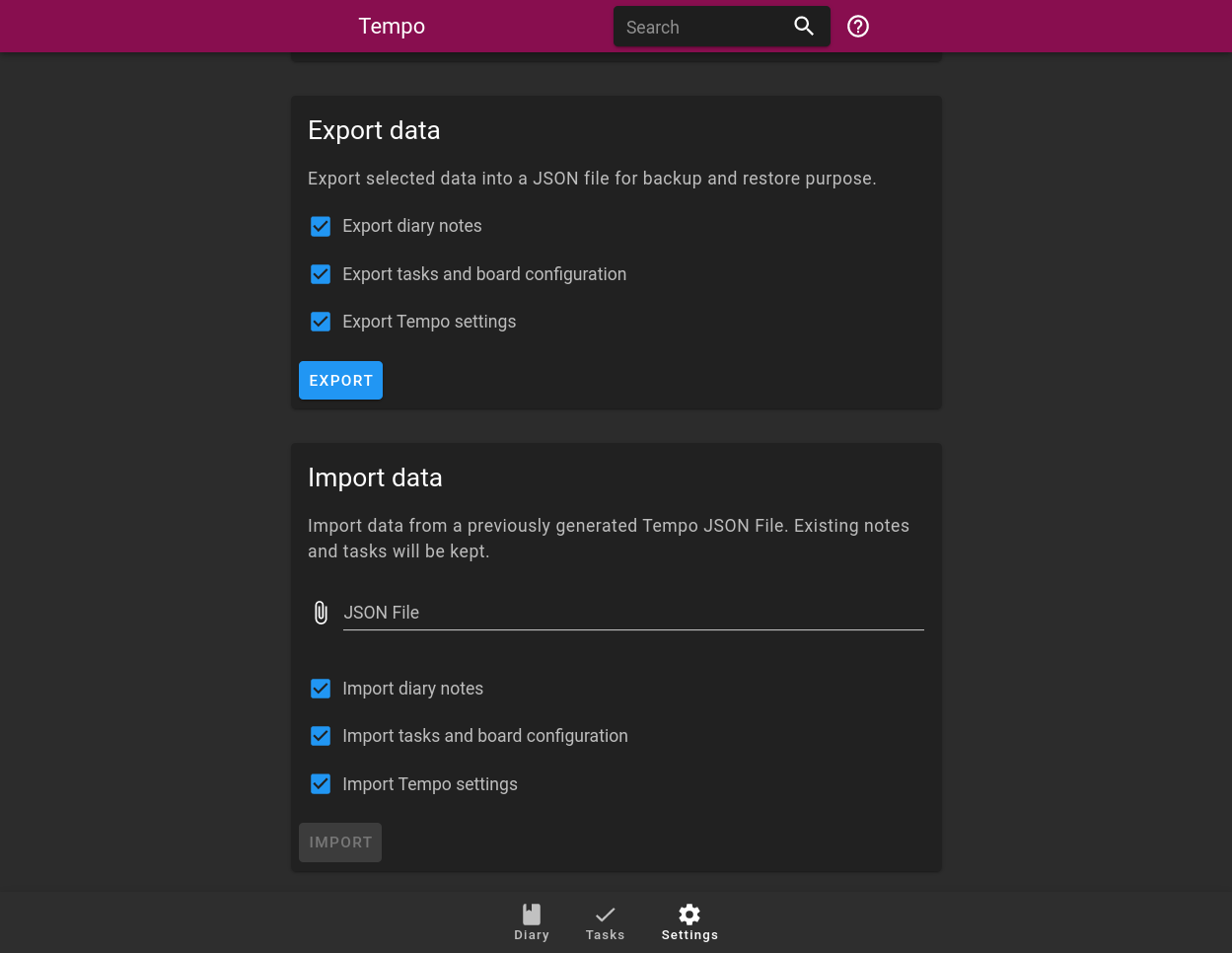1232x953 pixels.
Task: Click the IMPORT button
Action: click(x=339, y=842)
